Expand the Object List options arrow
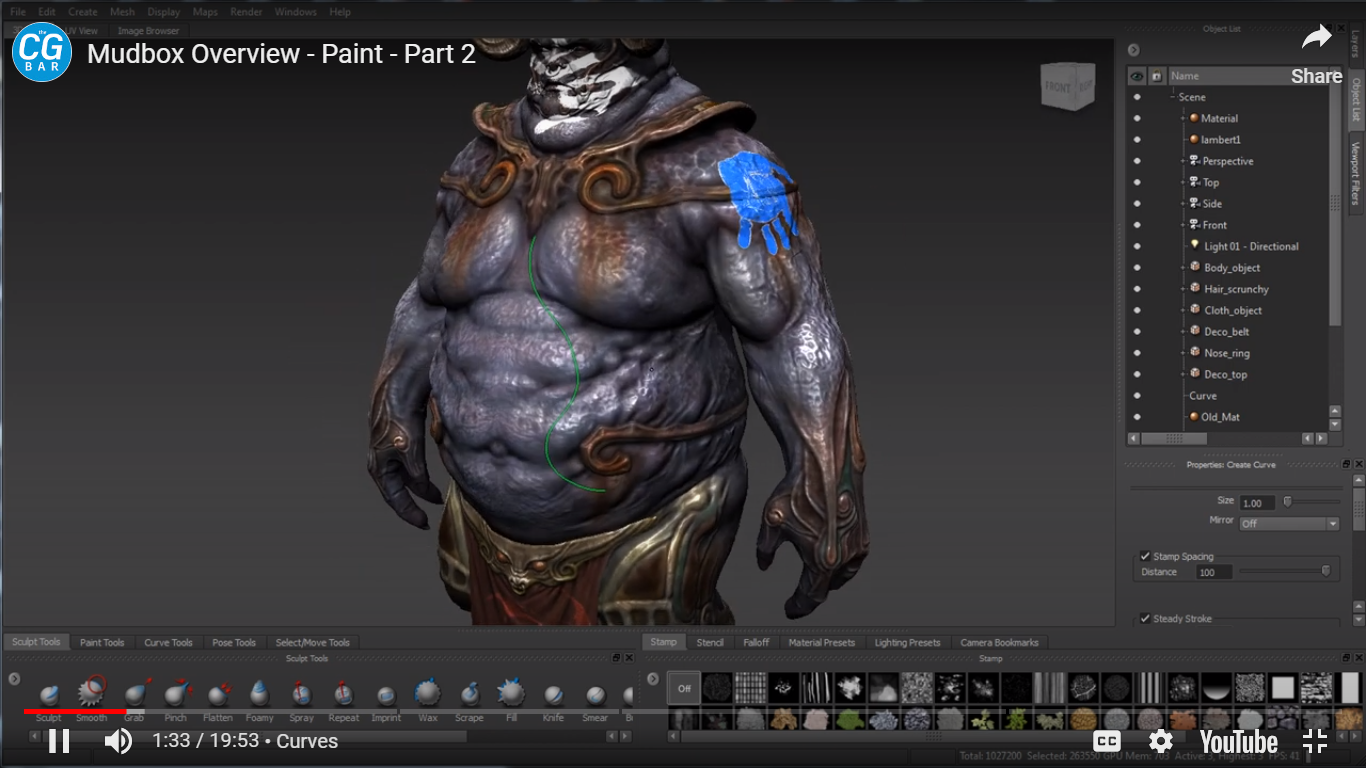The width and height of the screenshot is (1366, 768). click(1133, 50)
